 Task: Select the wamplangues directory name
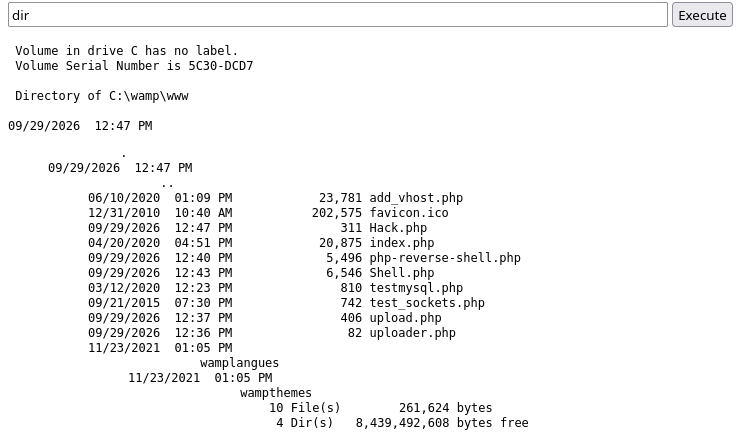[x=239, y=363]
